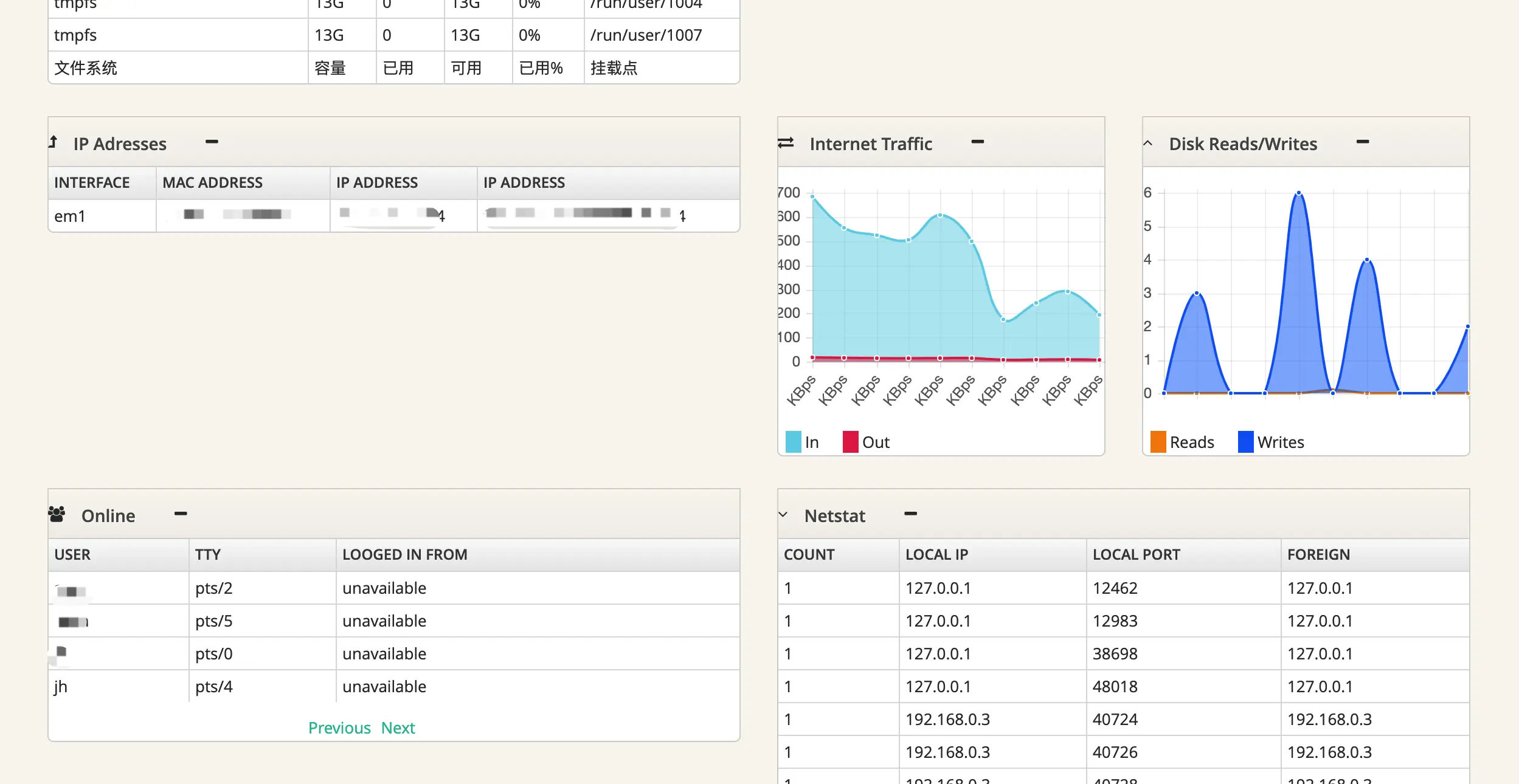The height and width of the screenshot is (784, 1519).
Task: Click the Disk Reads/Writes chevron-up icon
Action: (x=1147, y=143)
